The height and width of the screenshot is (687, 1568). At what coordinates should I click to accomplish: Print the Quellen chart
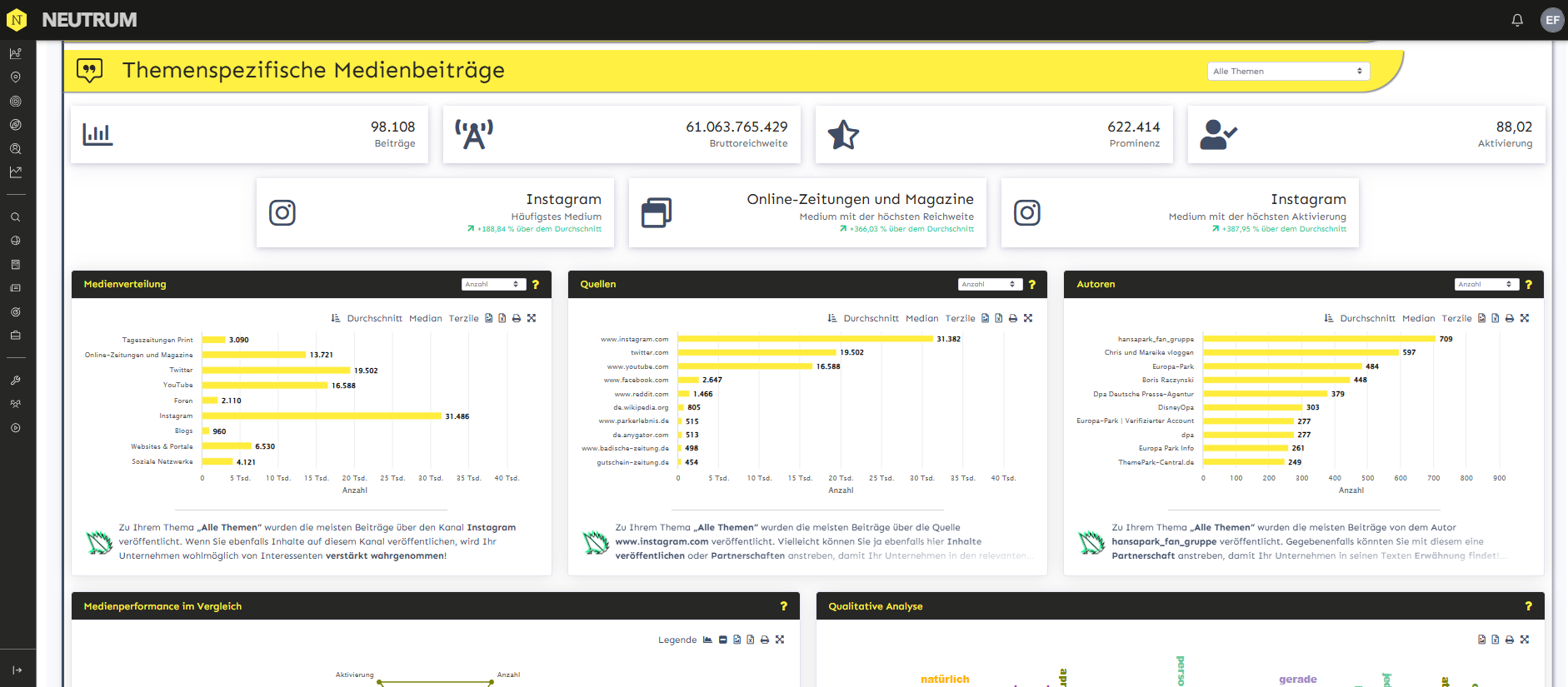1013,318
